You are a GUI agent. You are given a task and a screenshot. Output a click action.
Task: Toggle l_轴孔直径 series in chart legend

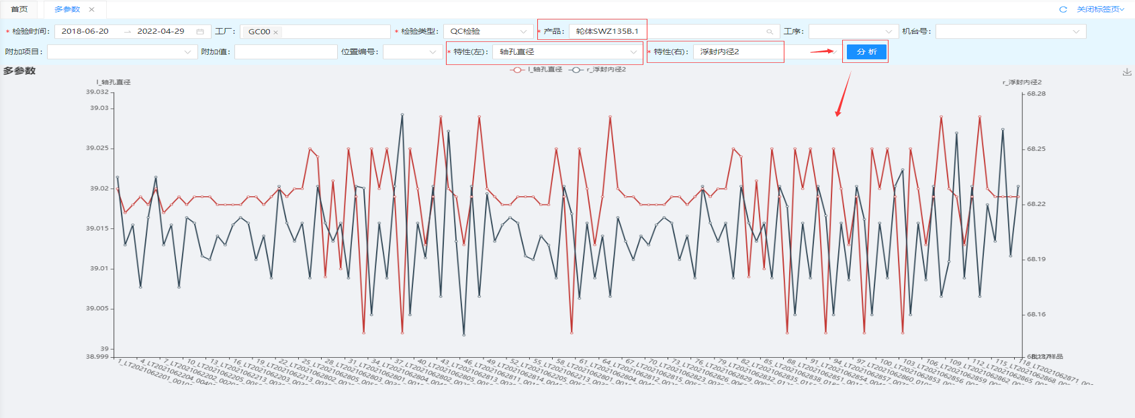(536, 70)
